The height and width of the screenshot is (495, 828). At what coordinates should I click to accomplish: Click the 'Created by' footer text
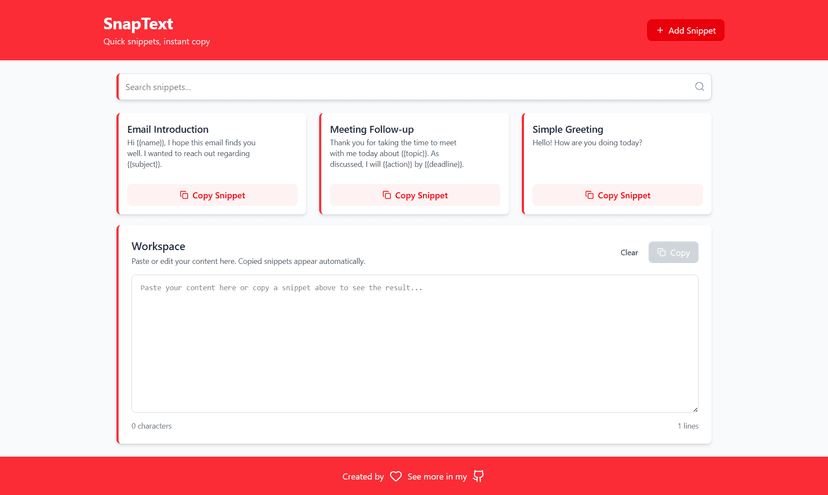(363, 477)
